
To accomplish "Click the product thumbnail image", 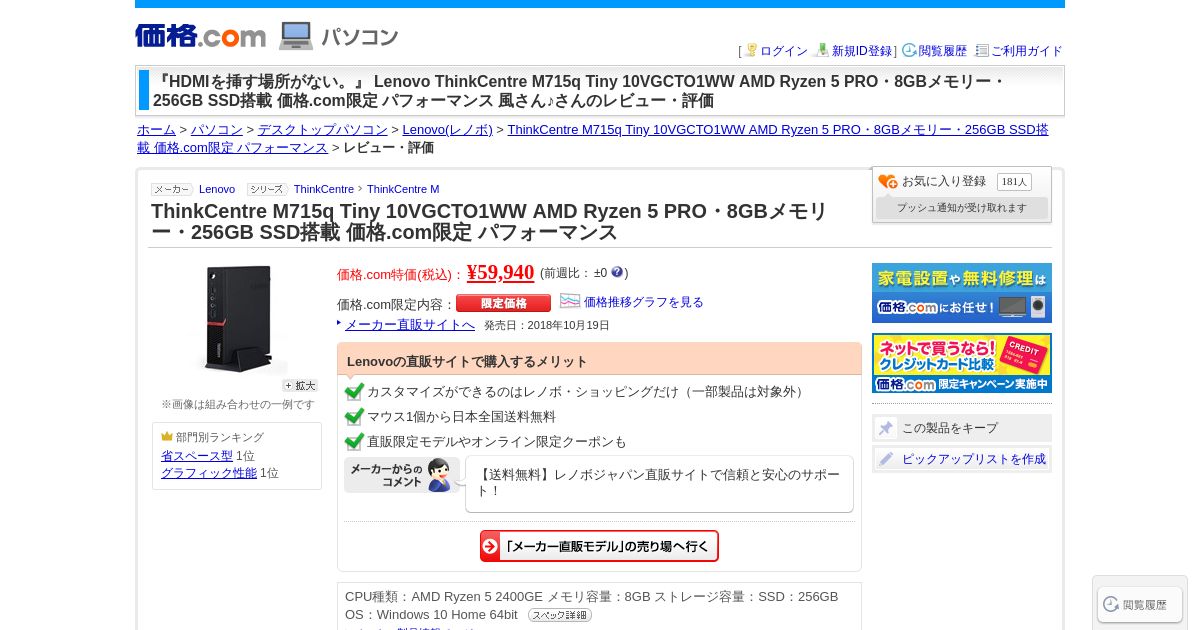I will [x=237, y=320].
